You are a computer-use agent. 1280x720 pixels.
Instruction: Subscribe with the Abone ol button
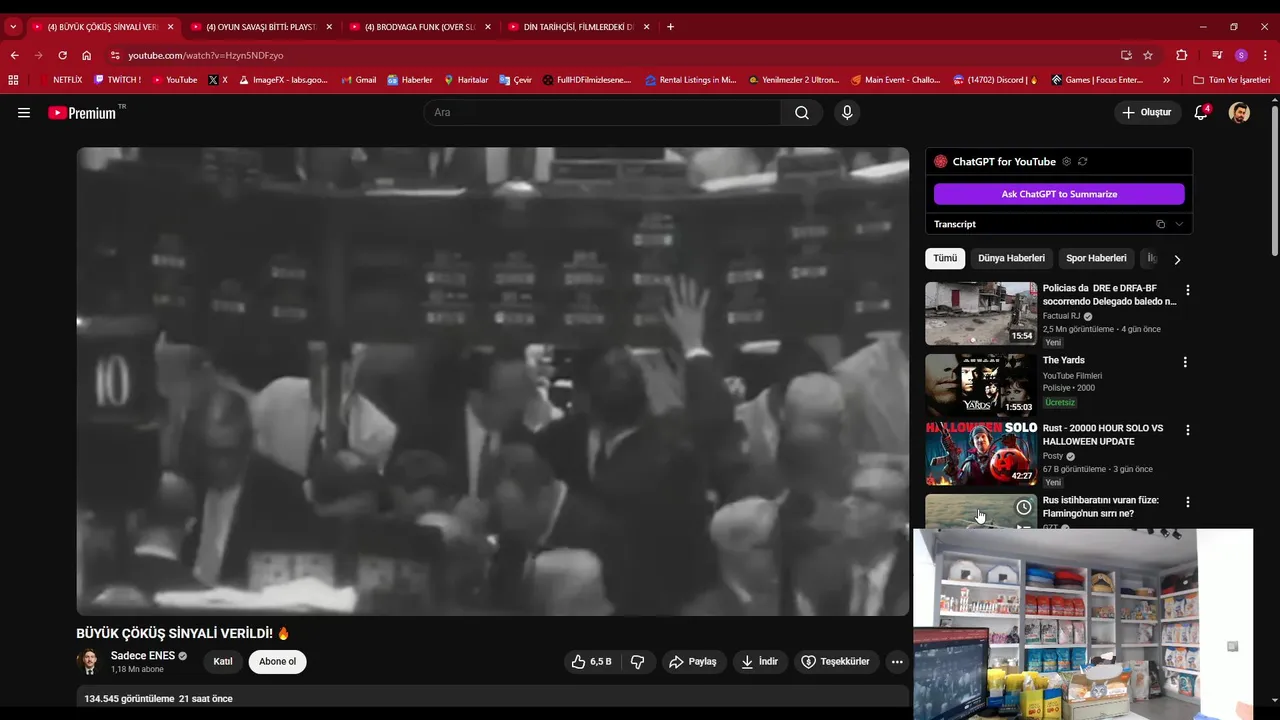(x=278, y=662)
